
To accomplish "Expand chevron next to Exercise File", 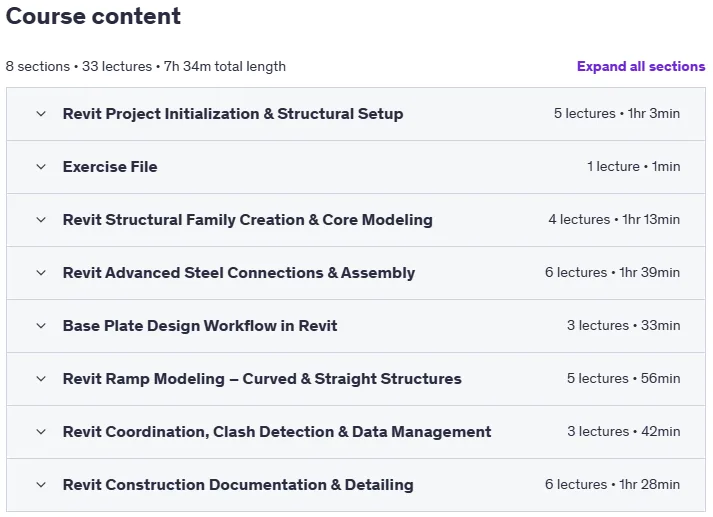I will pos(41,167).
